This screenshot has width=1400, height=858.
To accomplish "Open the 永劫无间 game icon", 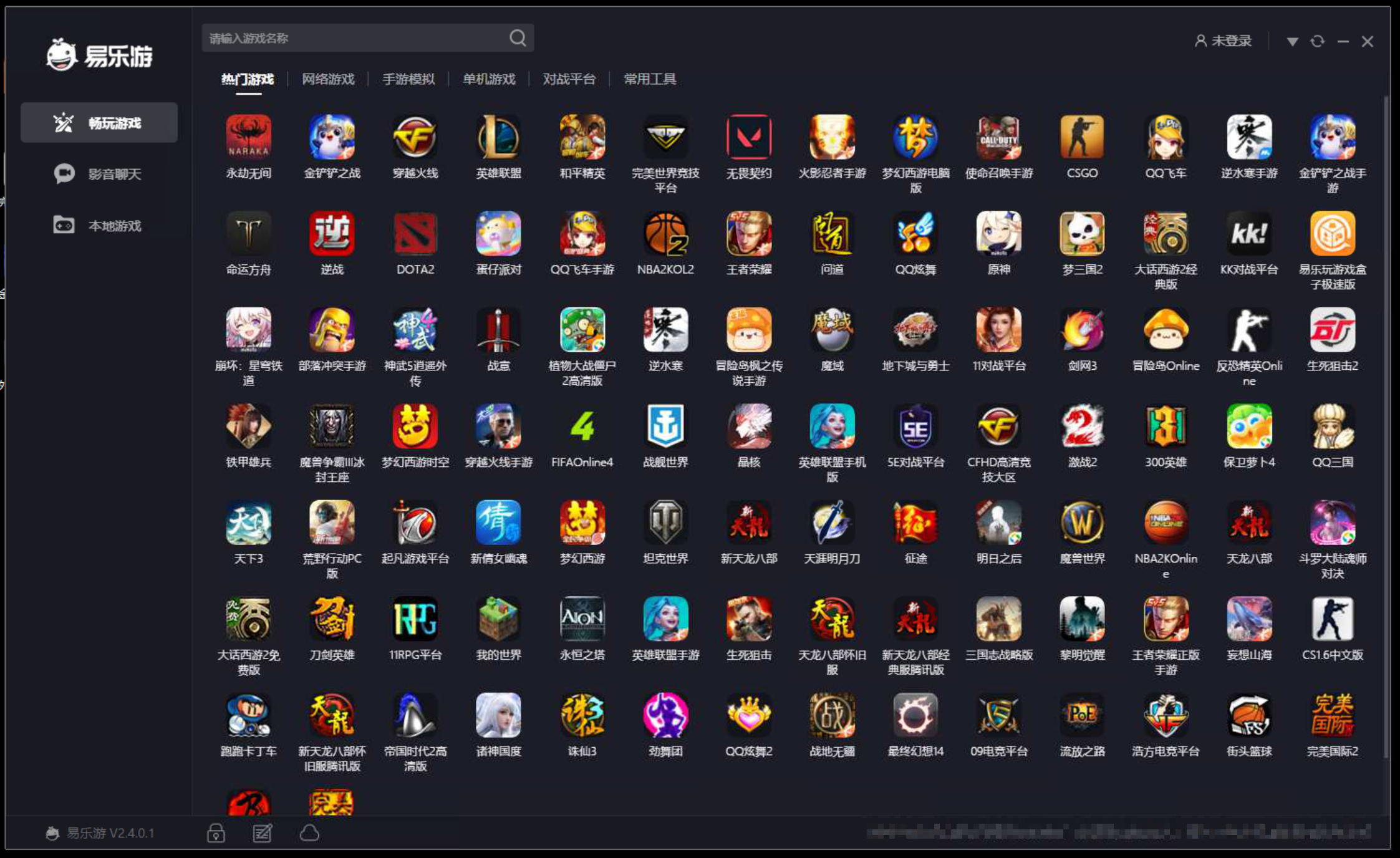I will (248, 137).
